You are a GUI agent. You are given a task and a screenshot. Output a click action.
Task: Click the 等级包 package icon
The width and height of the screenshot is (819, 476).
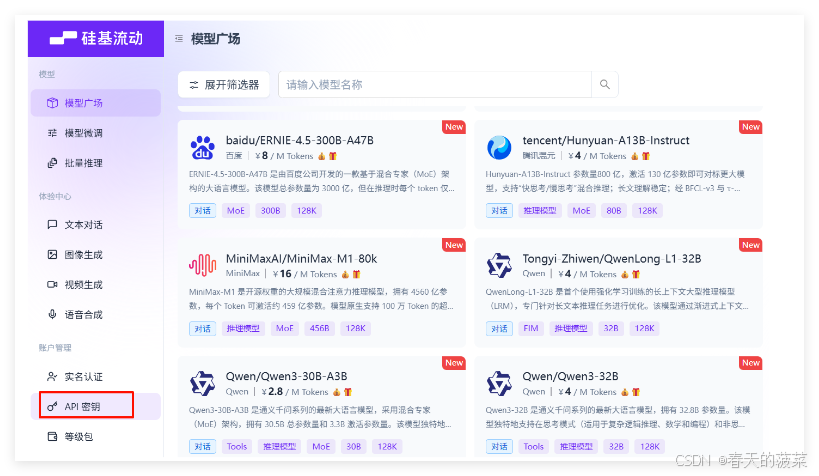(52, 436)
